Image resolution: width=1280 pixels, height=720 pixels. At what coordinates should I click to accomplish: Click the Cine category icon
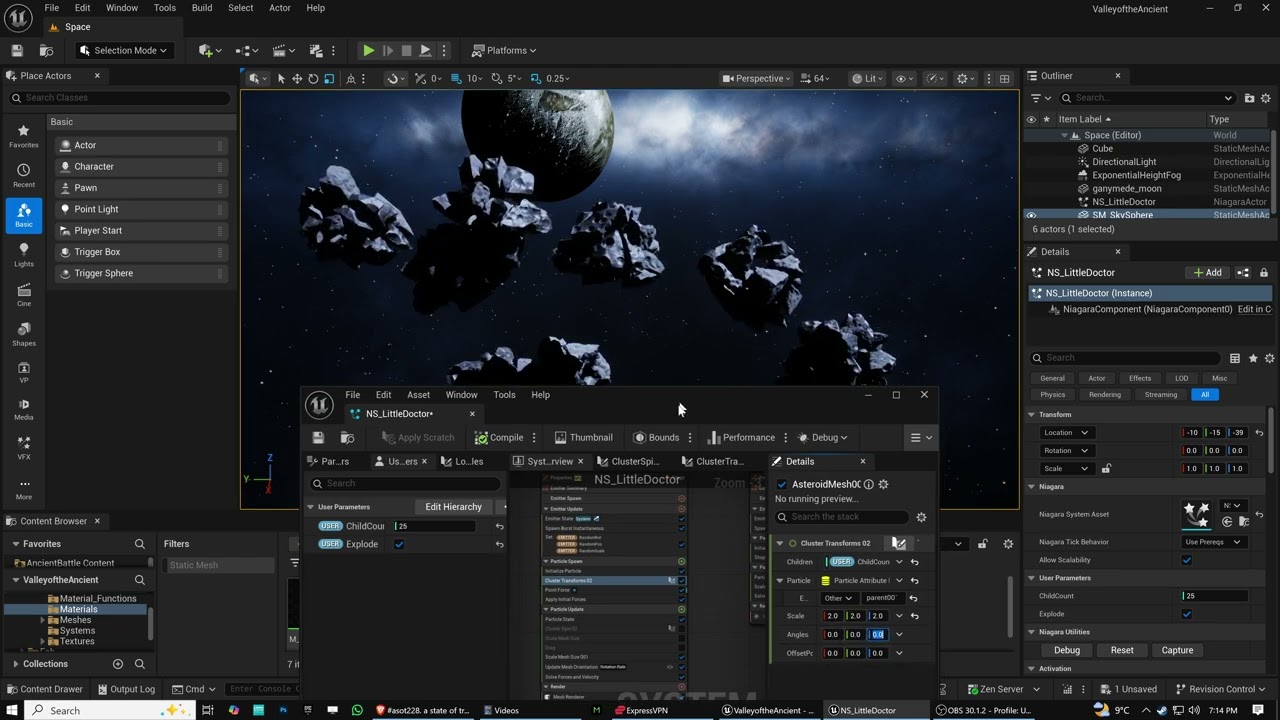tap(23, 294)
